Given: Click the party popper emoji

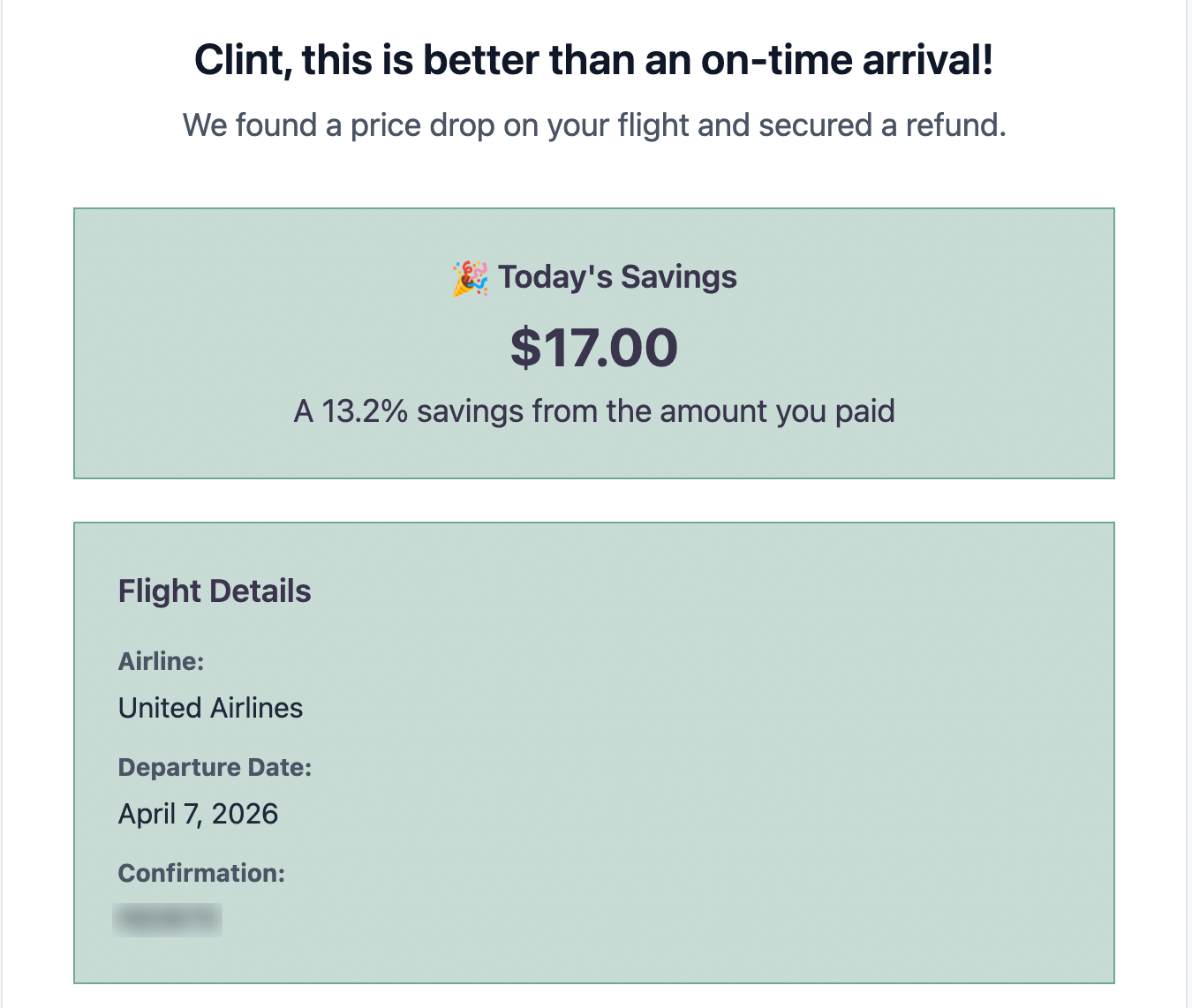Looking at the screenshot, I should [x=470, y=278].
